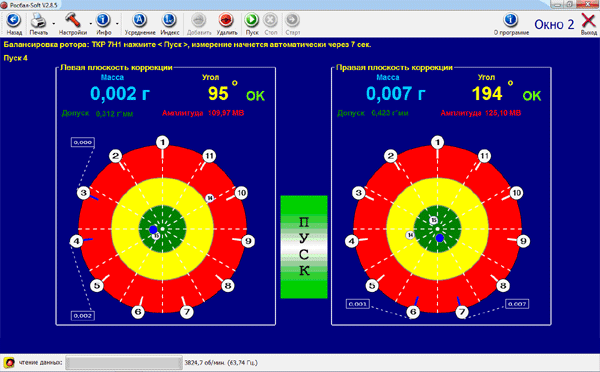Expand the dropdown arrow beside Печать
Screen dimensions: 600x372
[54, 24]
